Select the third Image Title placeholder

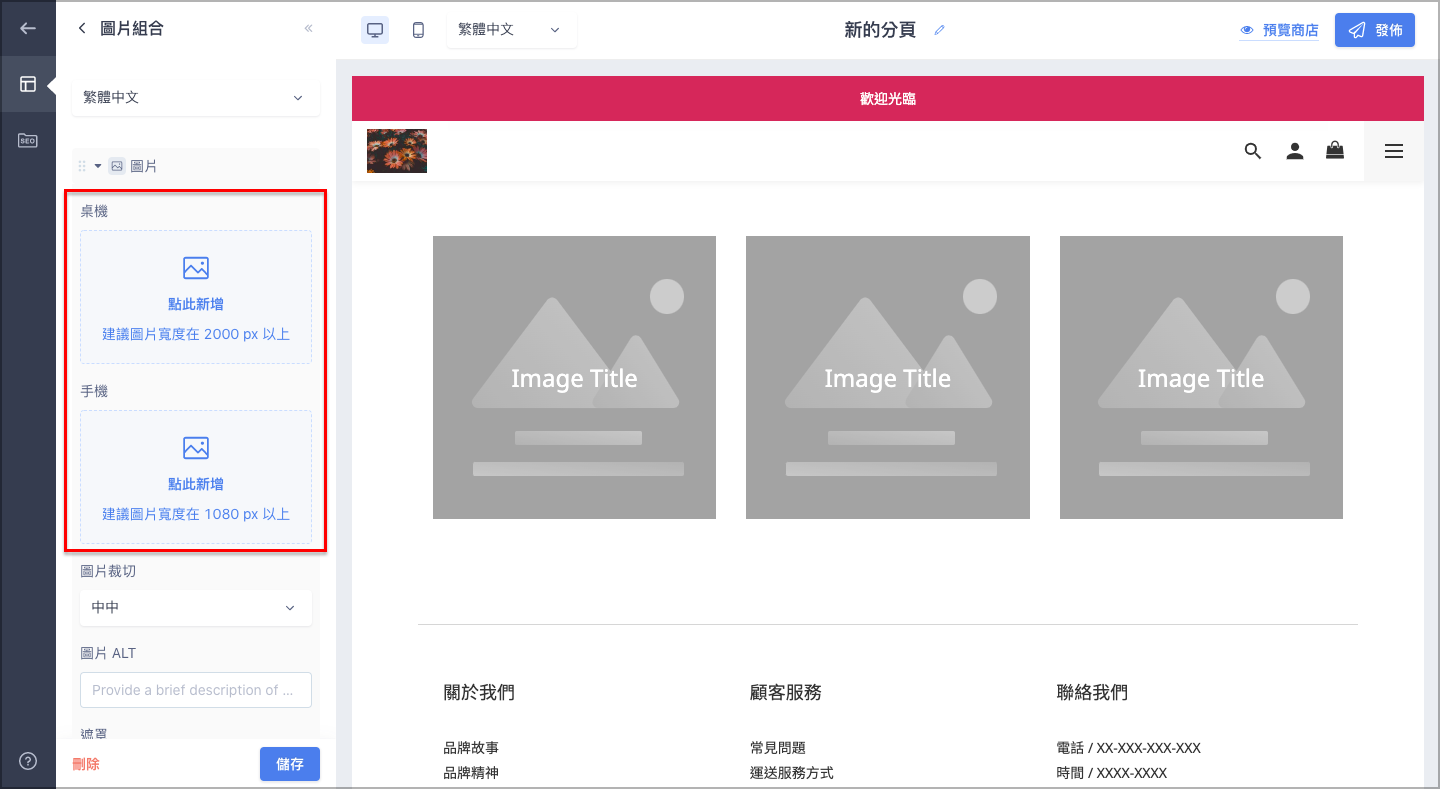1201,378
